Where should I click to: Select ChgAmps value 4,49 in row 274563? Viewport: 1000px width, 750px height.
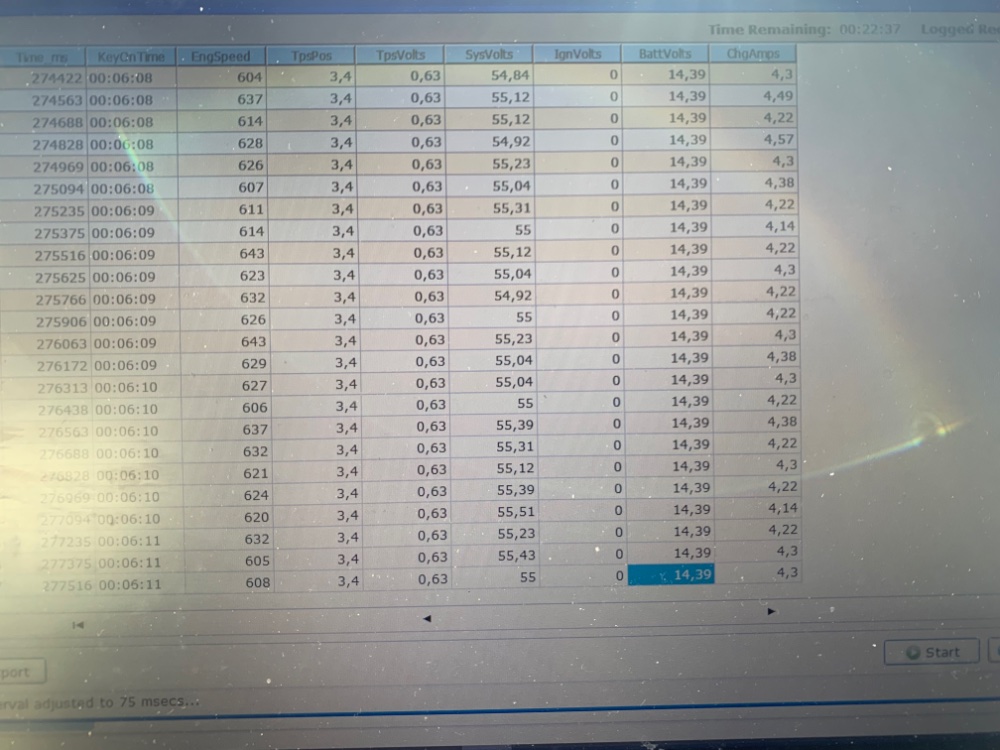[x=753, y=96]
